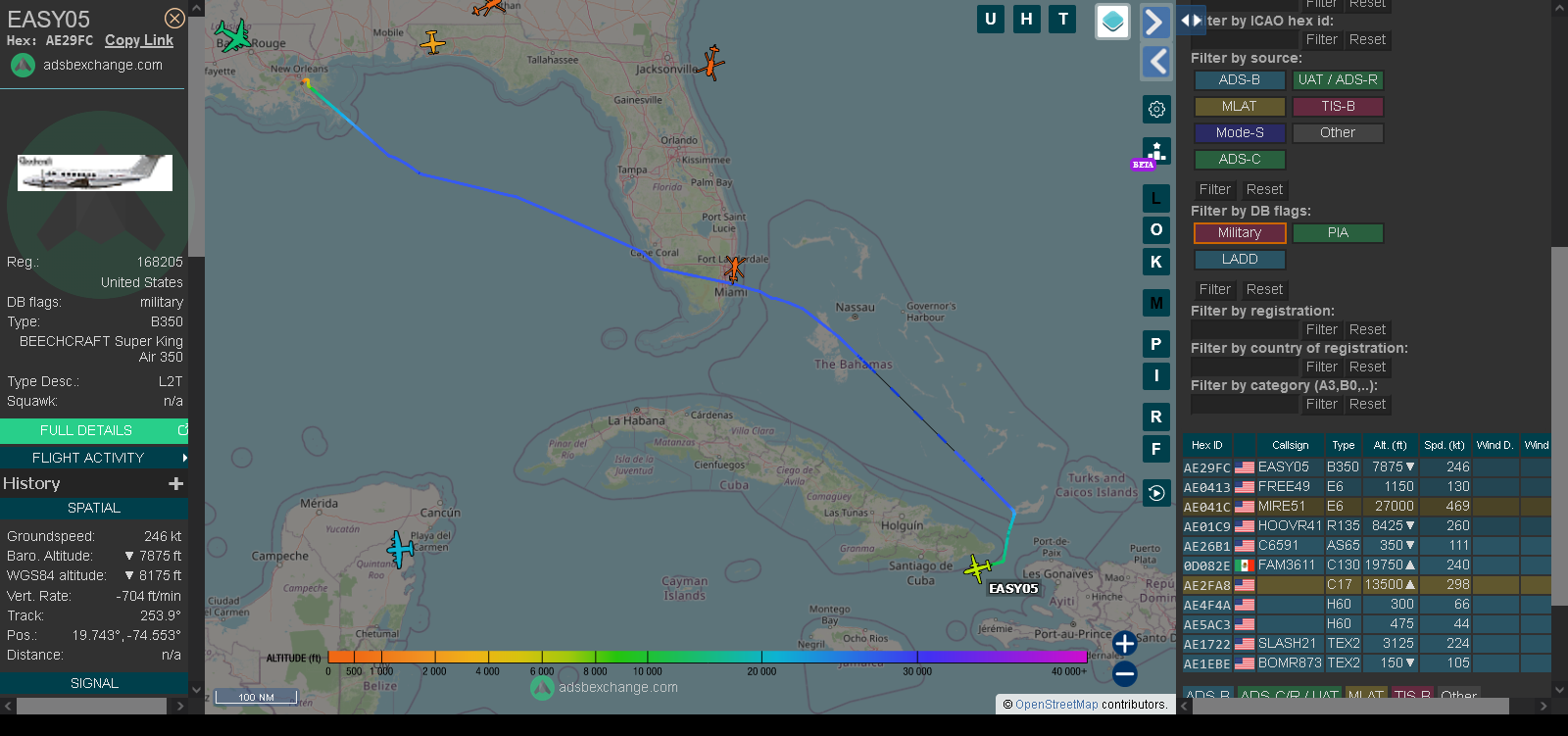Click the altitude color legend bar

707,657
